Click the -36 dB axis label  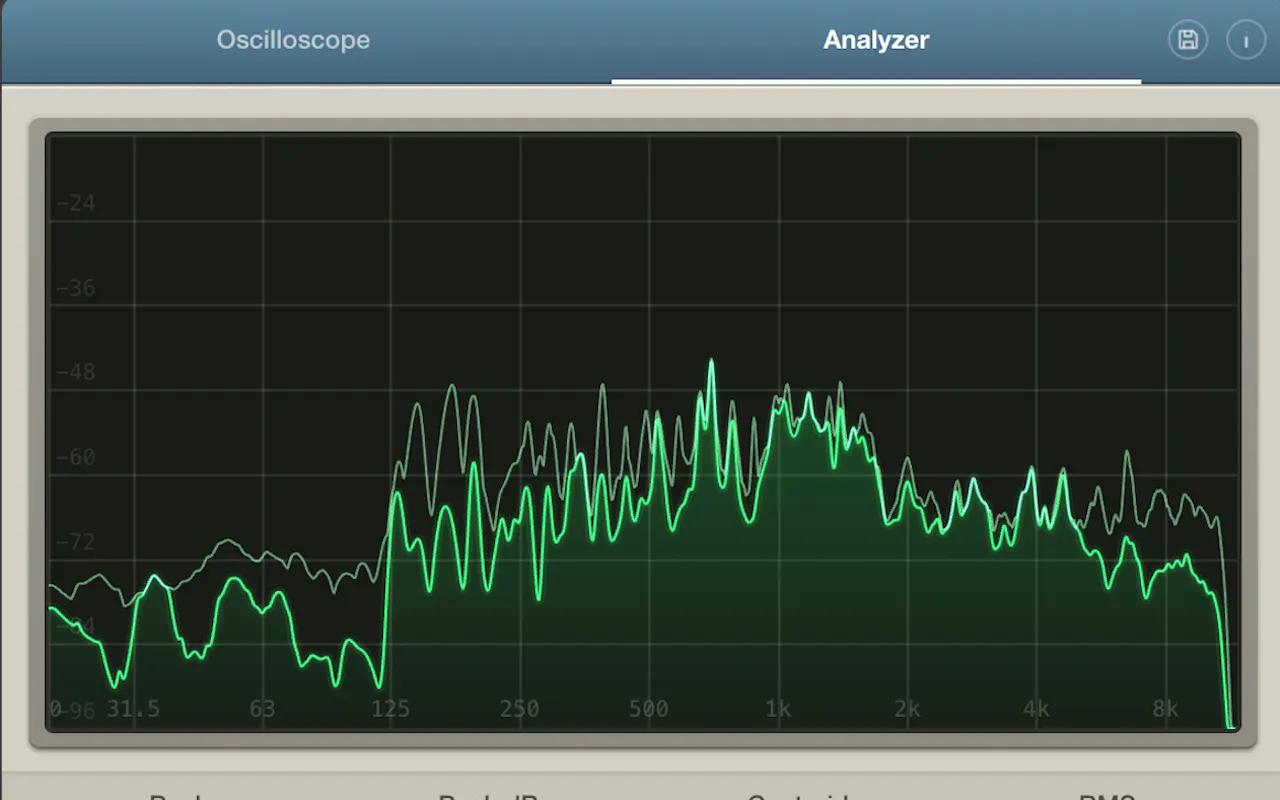76,288
